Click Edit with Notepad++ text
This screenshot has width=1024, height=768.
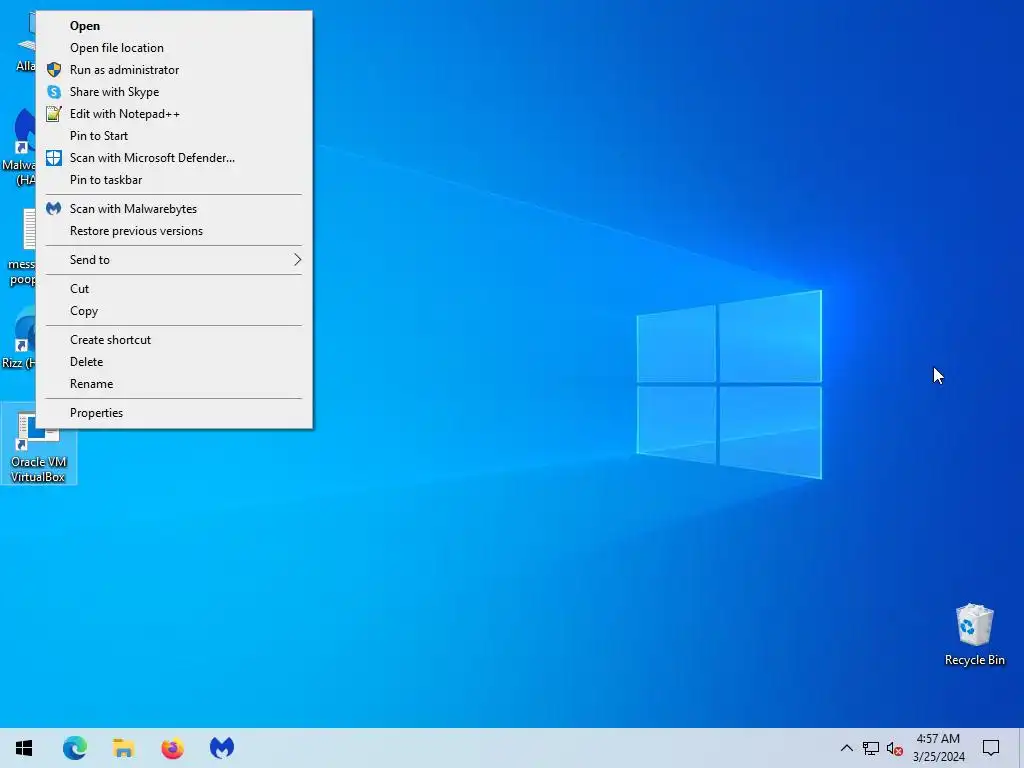click(x=125, y=114)
